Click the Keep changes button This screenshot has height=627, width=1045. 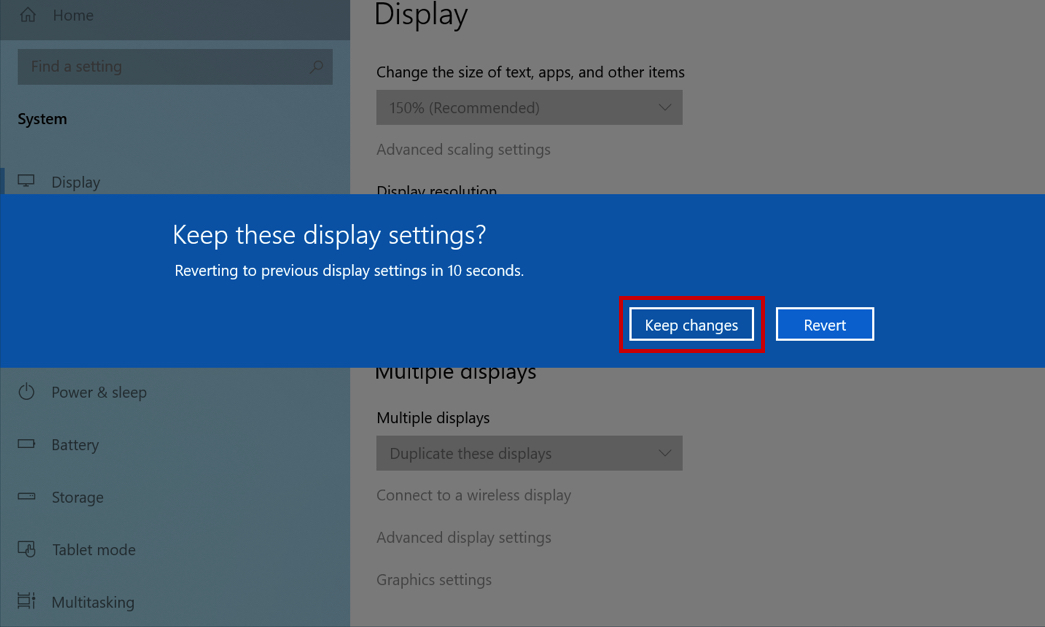click(x=691, y=324)
